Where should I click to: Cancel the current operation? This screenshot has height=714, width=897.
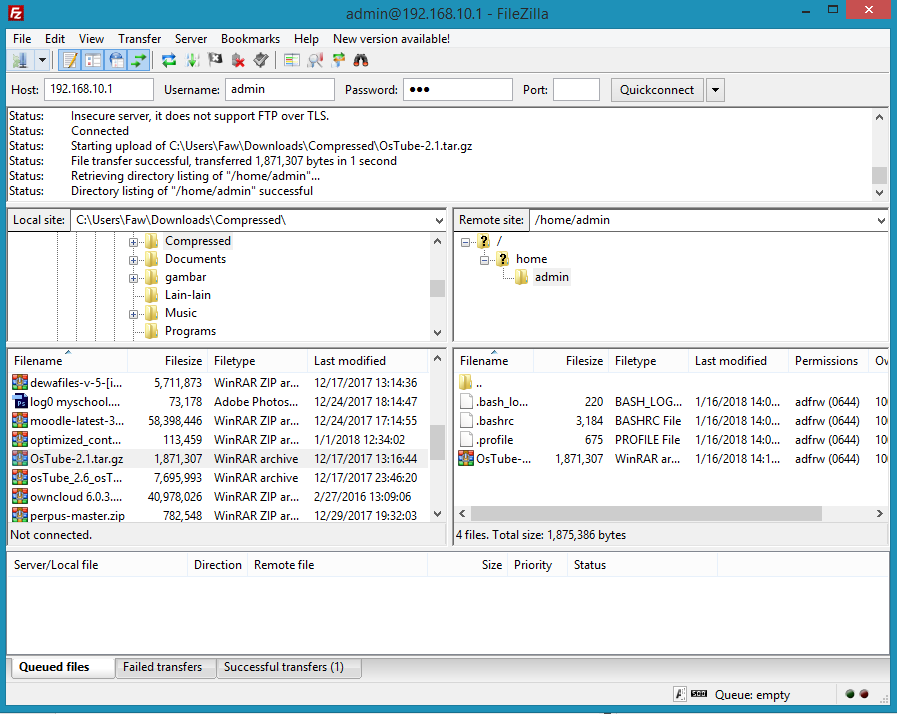click(x=215, y=60)
